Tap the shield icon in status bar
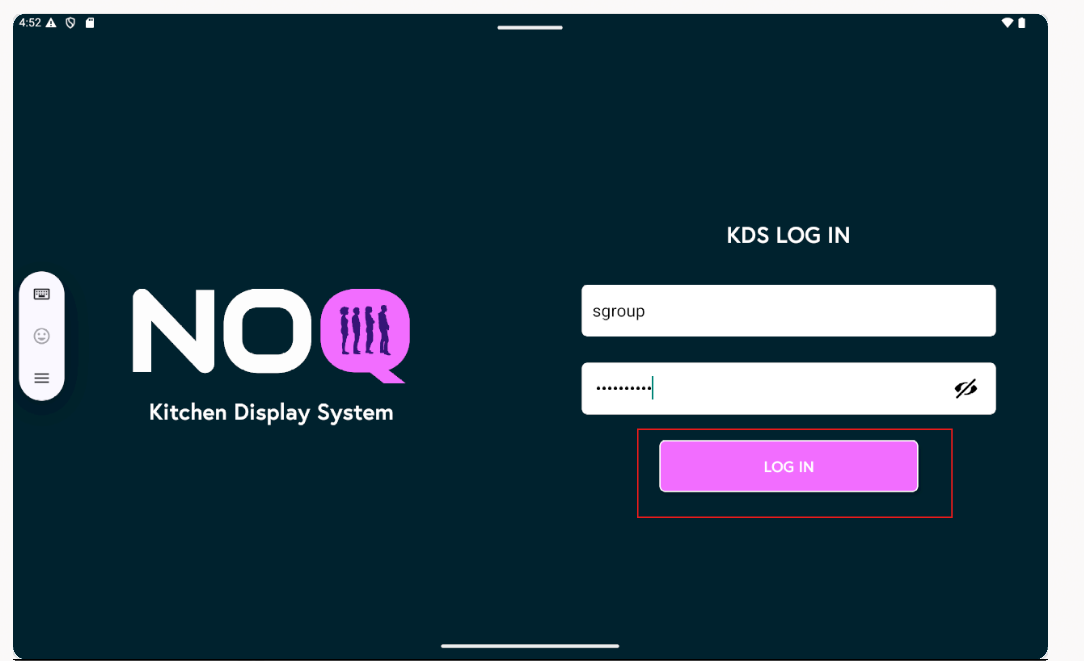This screenshot has width=1084, height=661. tap(70, 22)
